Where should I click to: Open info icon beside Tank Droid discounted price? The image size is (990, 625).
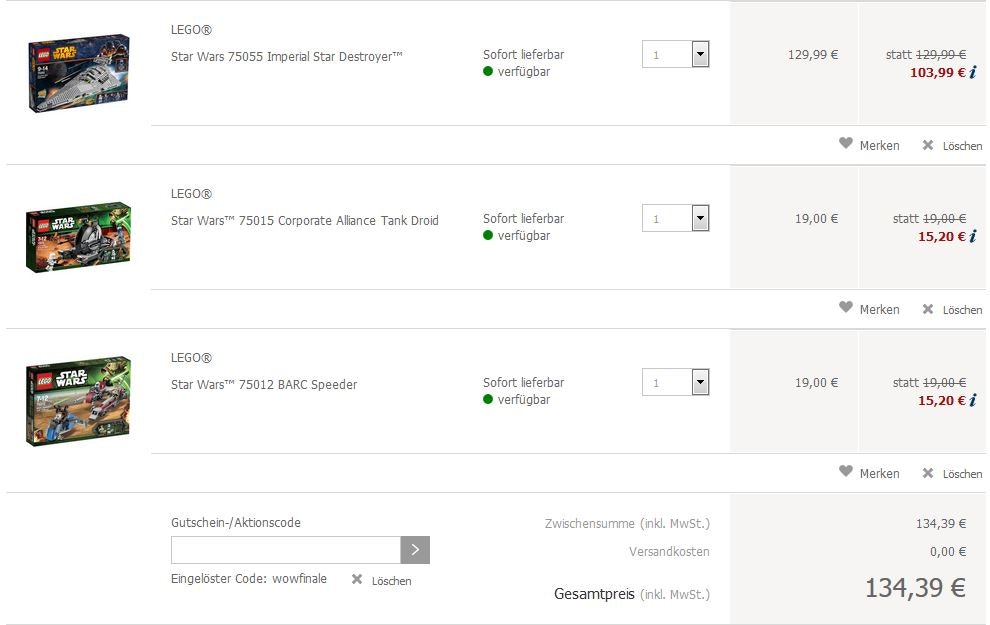click(972, 237)
